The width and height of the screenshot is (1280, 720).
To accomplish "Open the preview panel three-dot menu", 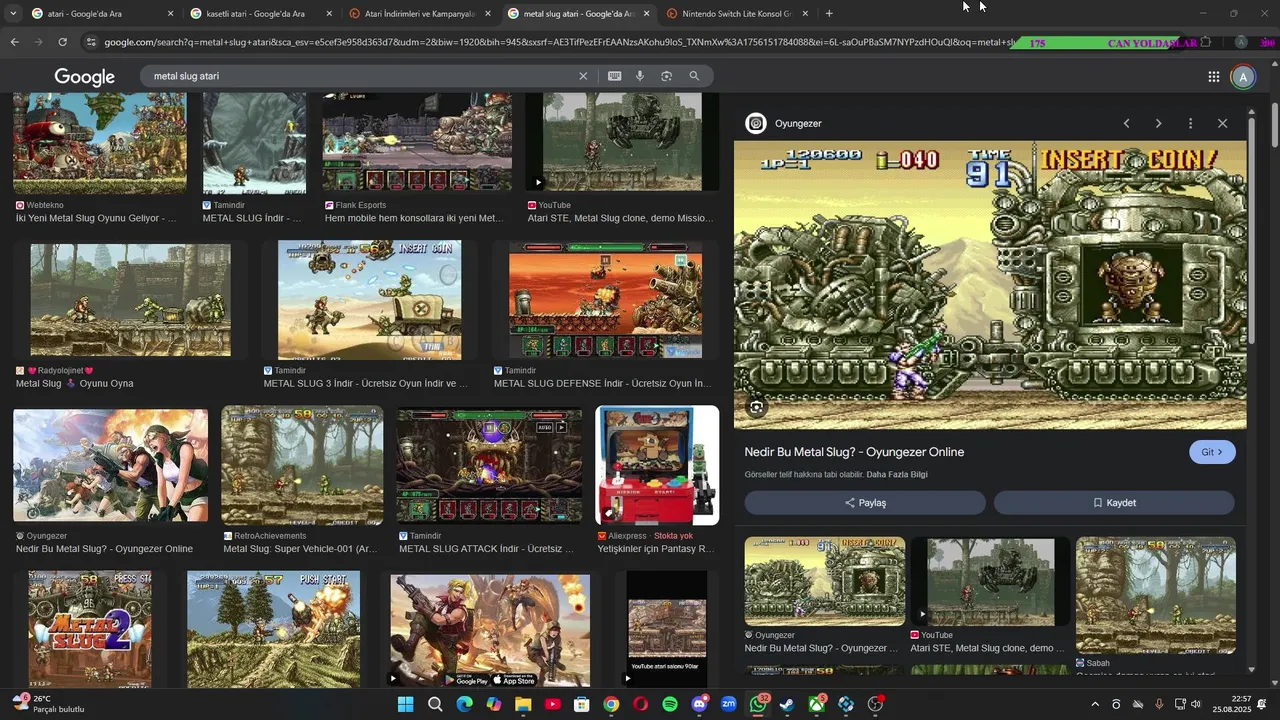I will pyautogui.click(x=1190, y=123).
